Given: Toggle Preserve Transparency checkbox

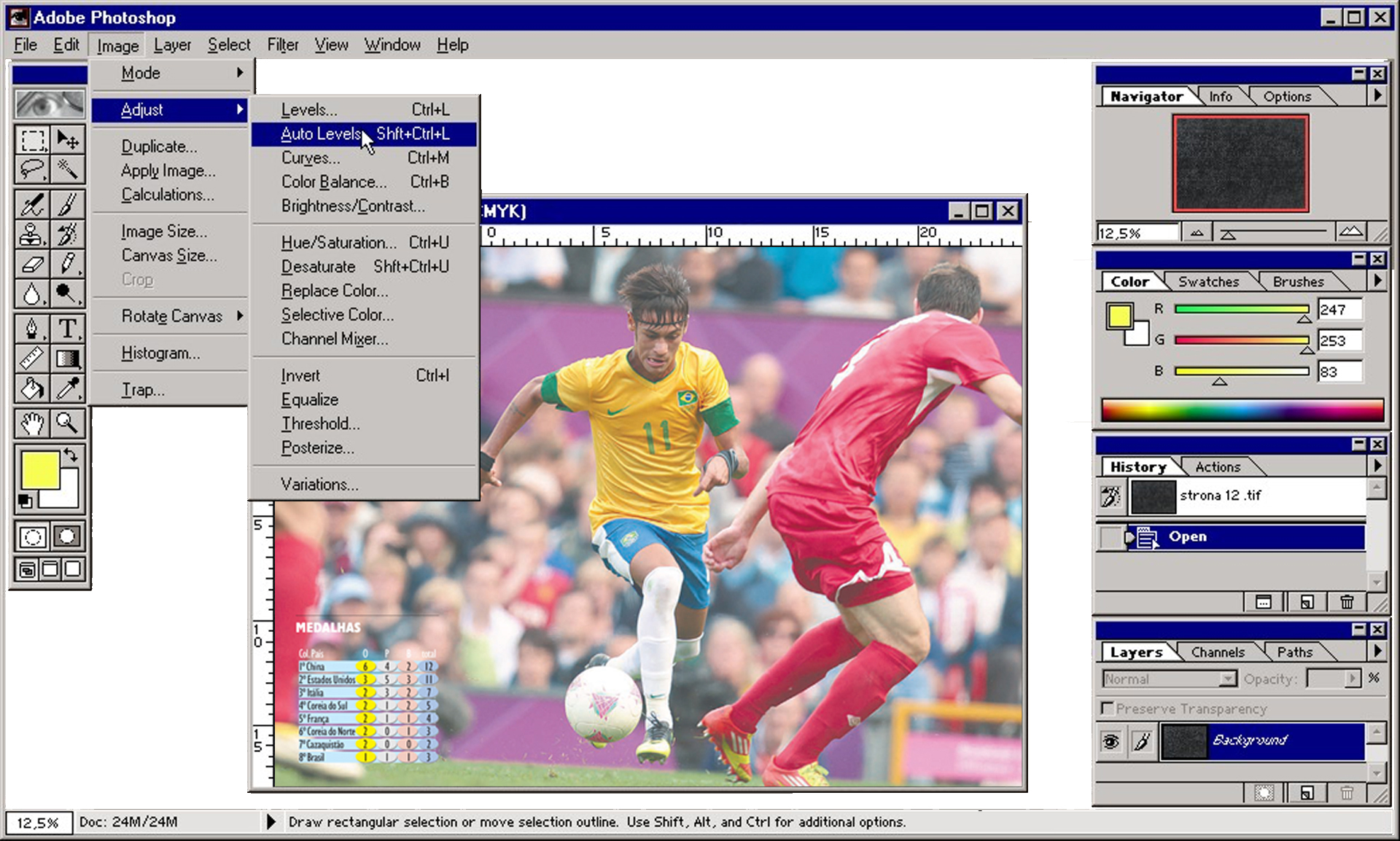Looking at the screenshot, I should (x=1107, y=708).
